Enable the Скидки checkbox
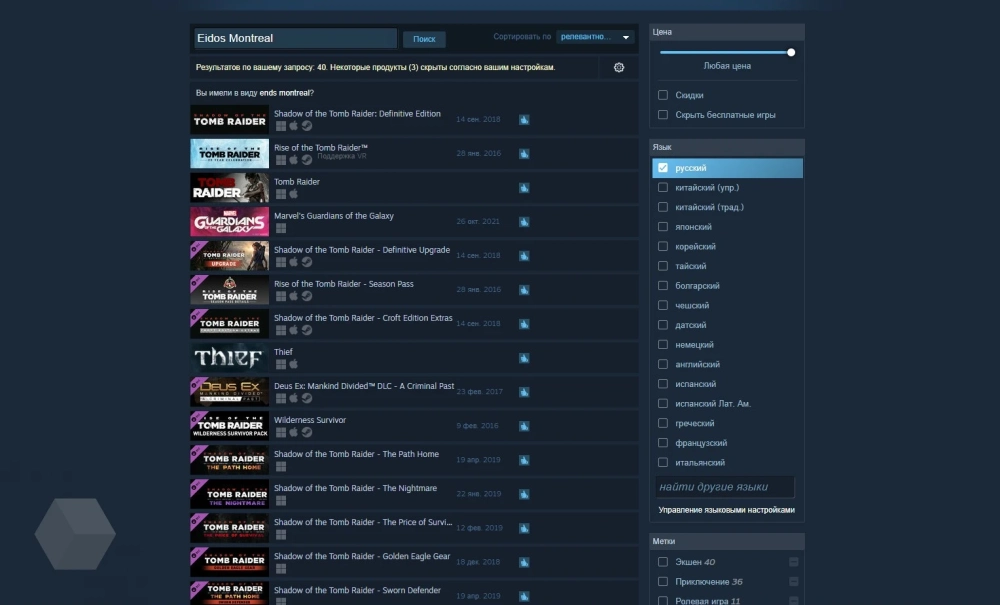 click(663, 95)
